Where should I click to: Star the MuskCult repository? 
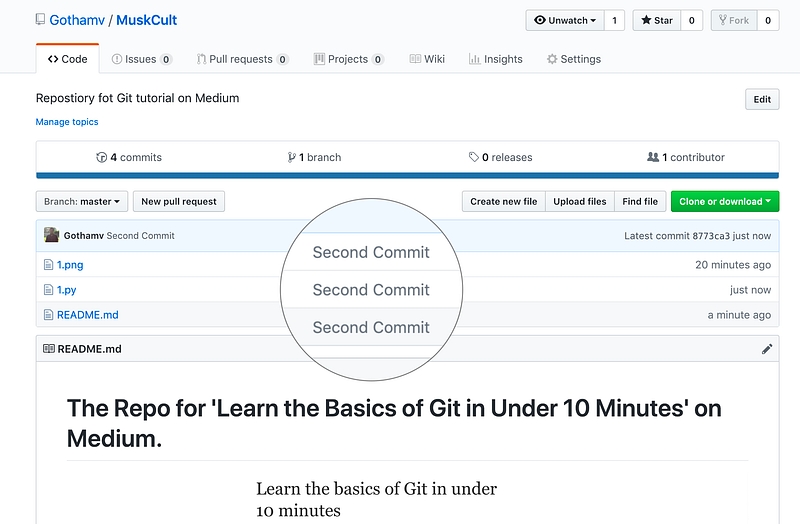[x=656, y=20]
